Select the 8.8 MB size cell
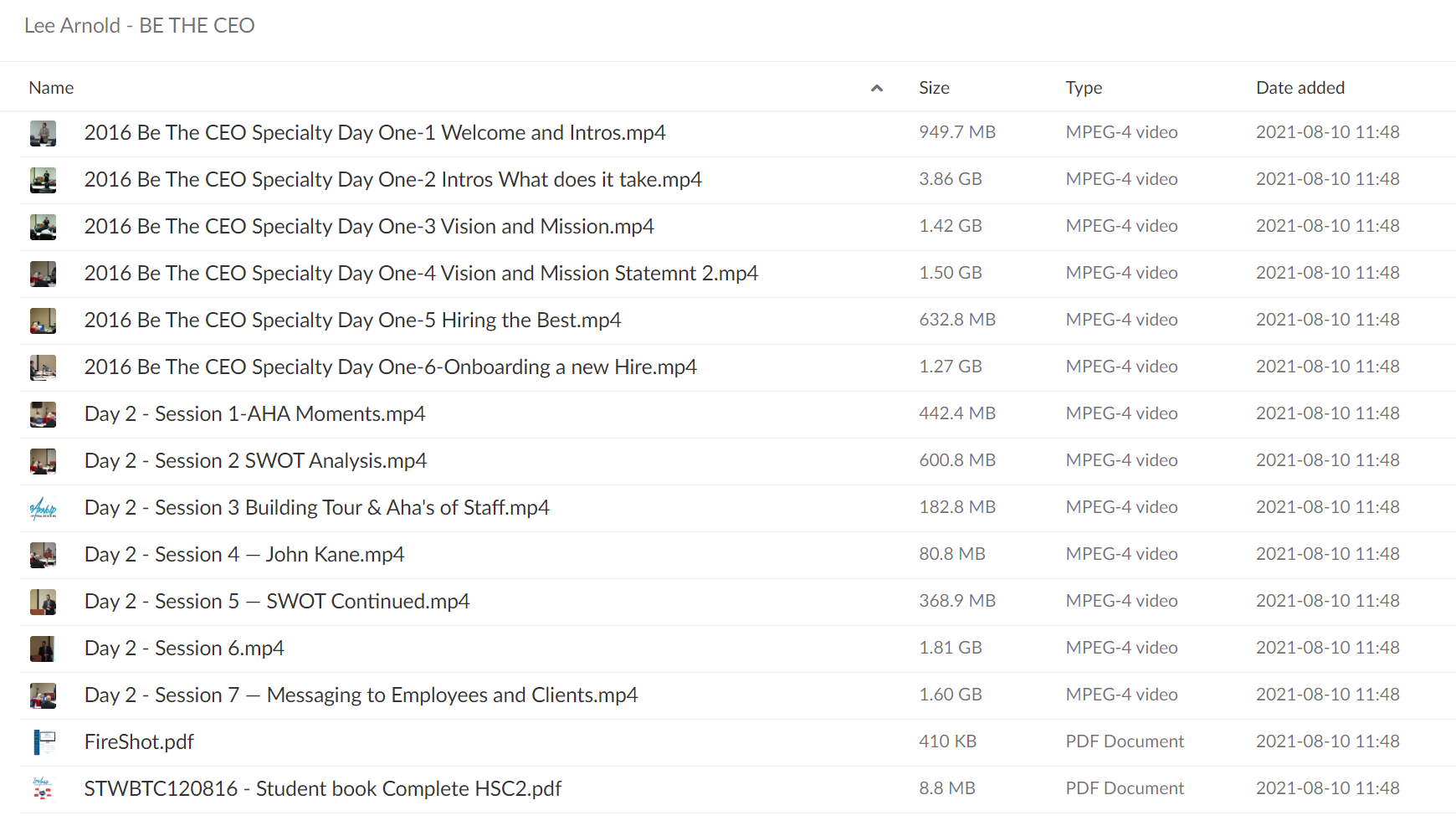The image size is (1456, 836). (947, 788)
